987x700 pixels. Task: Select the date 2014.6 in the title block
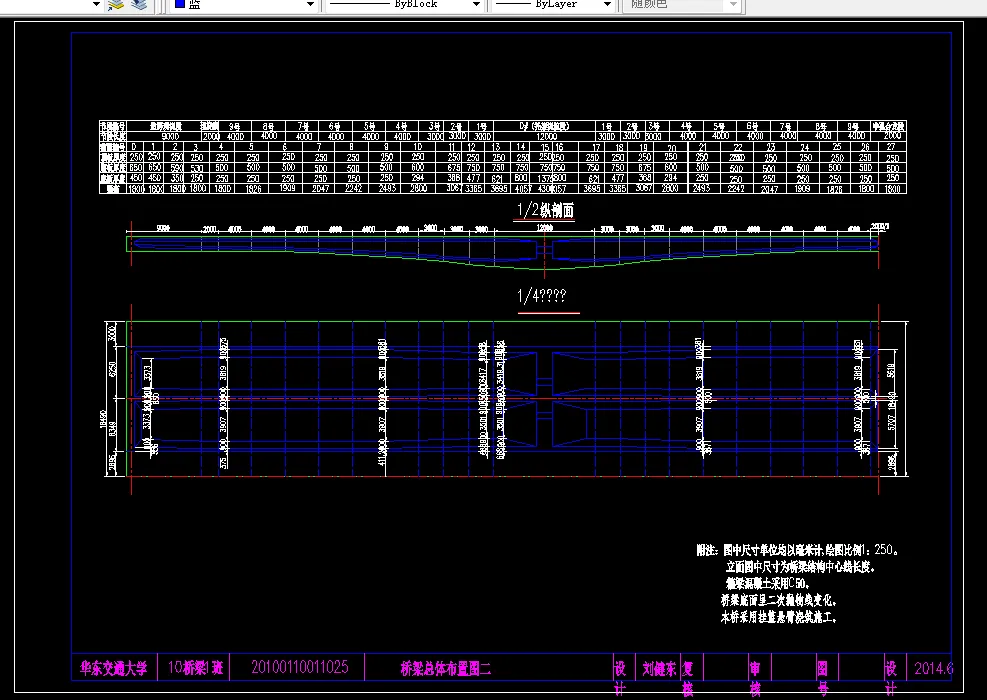point(933,669)
